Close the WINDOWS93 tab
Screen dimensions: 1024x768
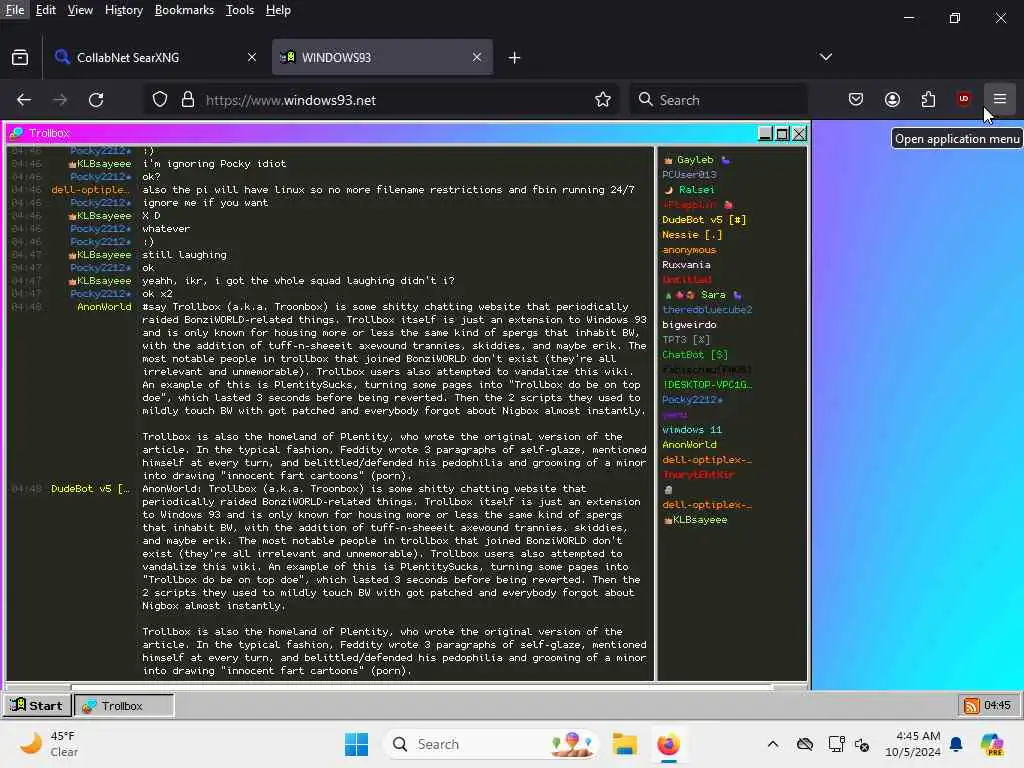[x=477, y=57]
